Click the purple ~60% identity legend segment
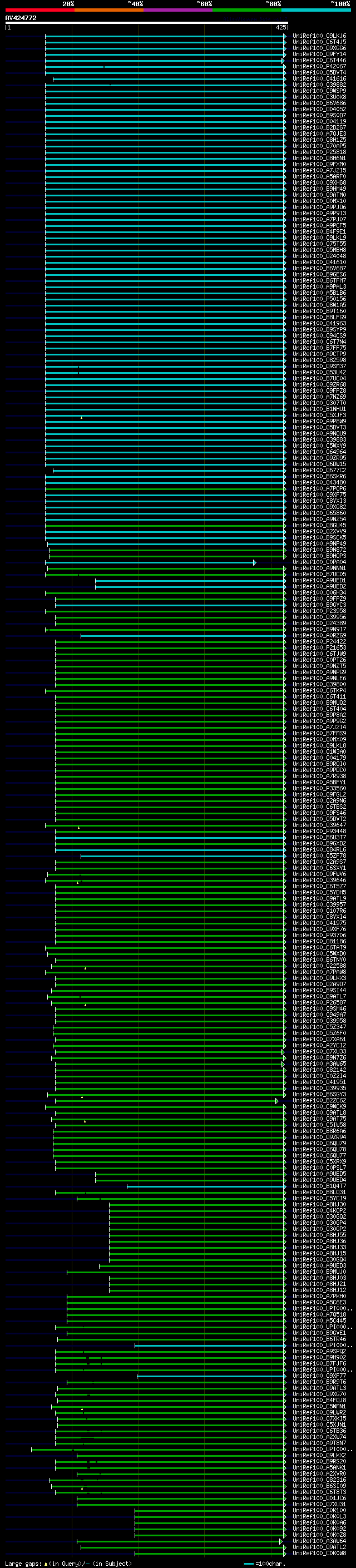Image resolution: width=356 pixels, height=1568 pixels. [x=179, y=10]
